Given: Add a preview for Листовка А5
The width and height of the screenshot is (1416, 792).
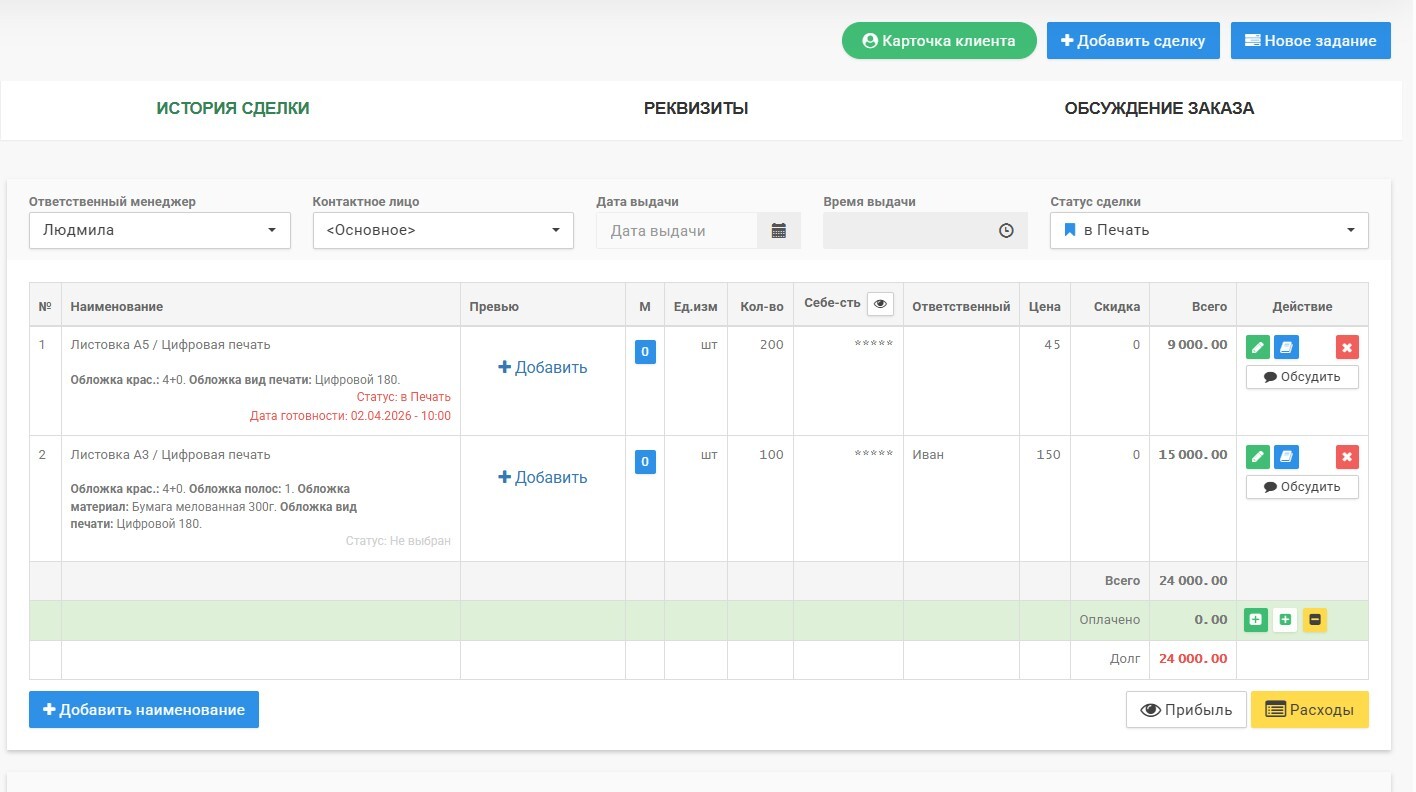Looking at the screenshot, I should [x=543, y=368].
